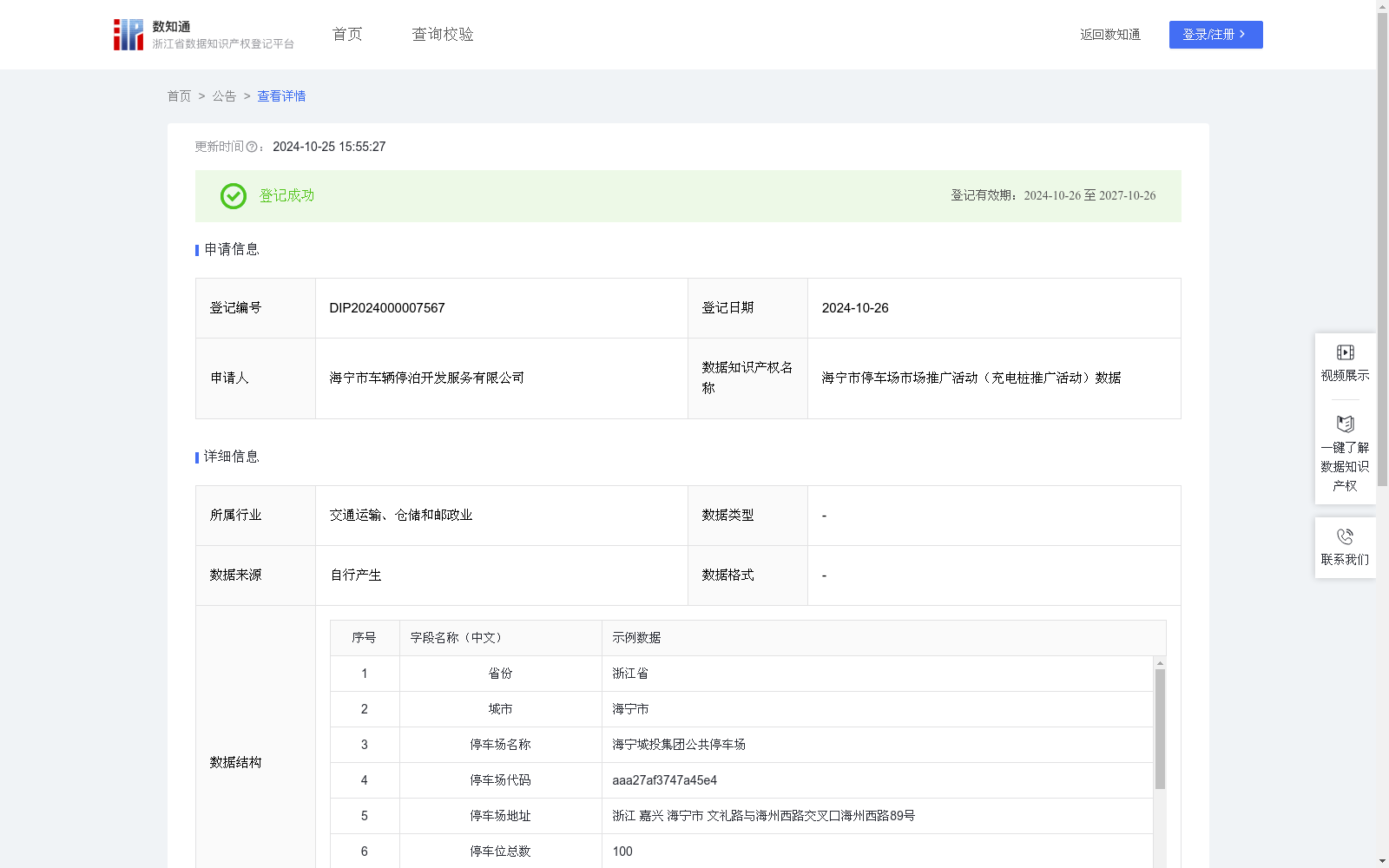Click the 所属行业 label cell
The width and height of the screenshot is (1389, 868).
pos(255,516)
